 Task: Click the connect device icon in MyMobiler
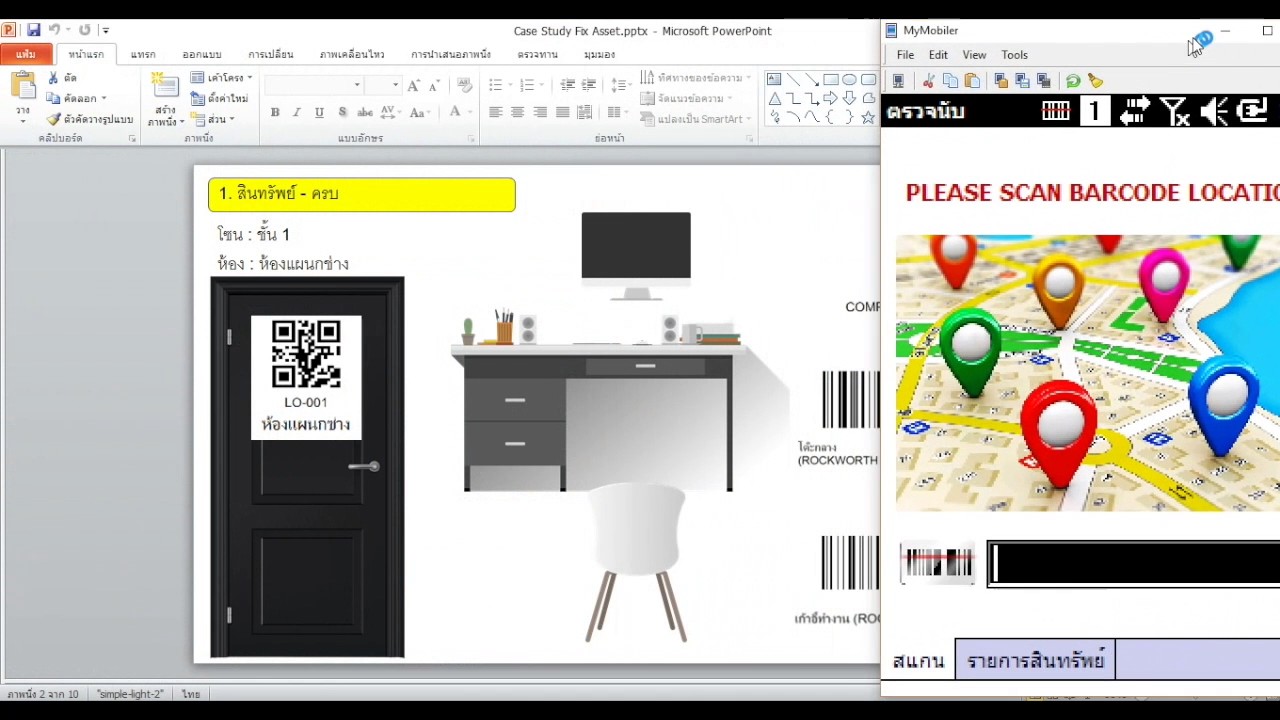898,81
